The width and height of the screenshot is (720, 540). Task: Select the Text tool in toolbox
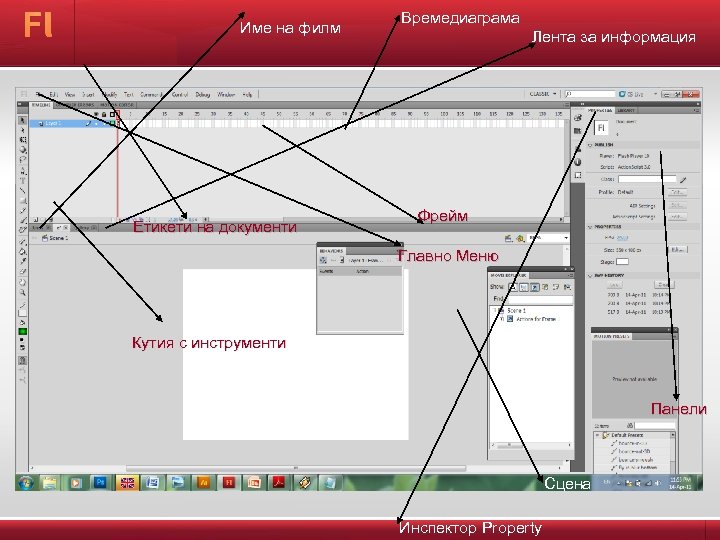tap(22, 180)
